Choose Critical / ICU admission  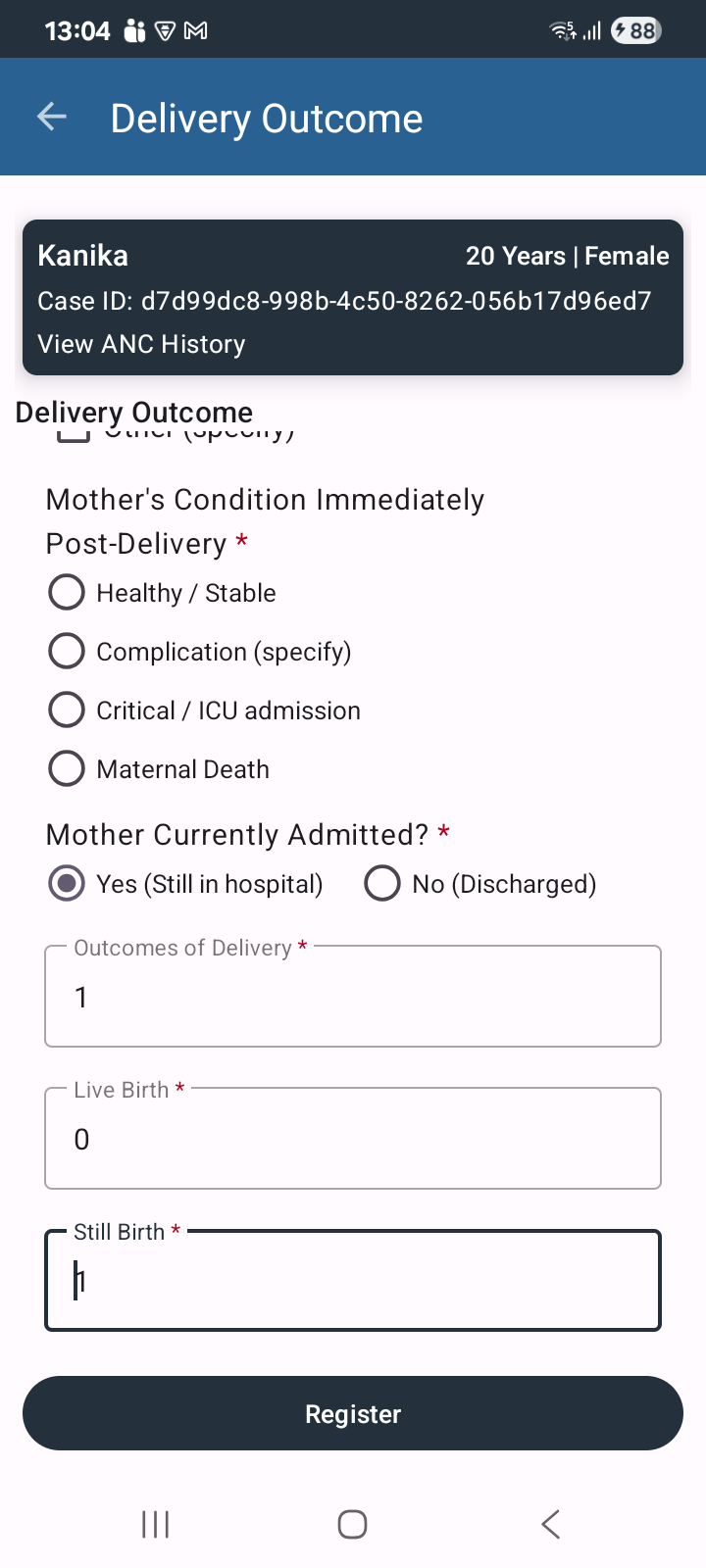coord(204,710)
